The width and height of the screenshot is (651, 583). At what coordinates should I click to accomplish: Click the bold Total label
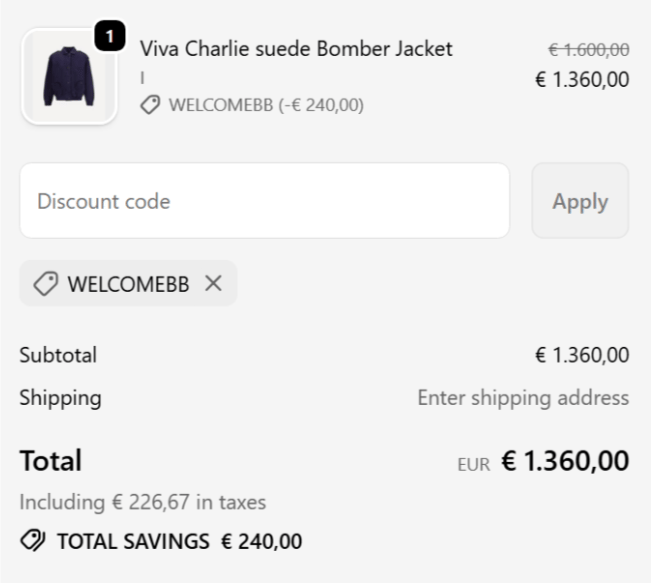[50, 461]
